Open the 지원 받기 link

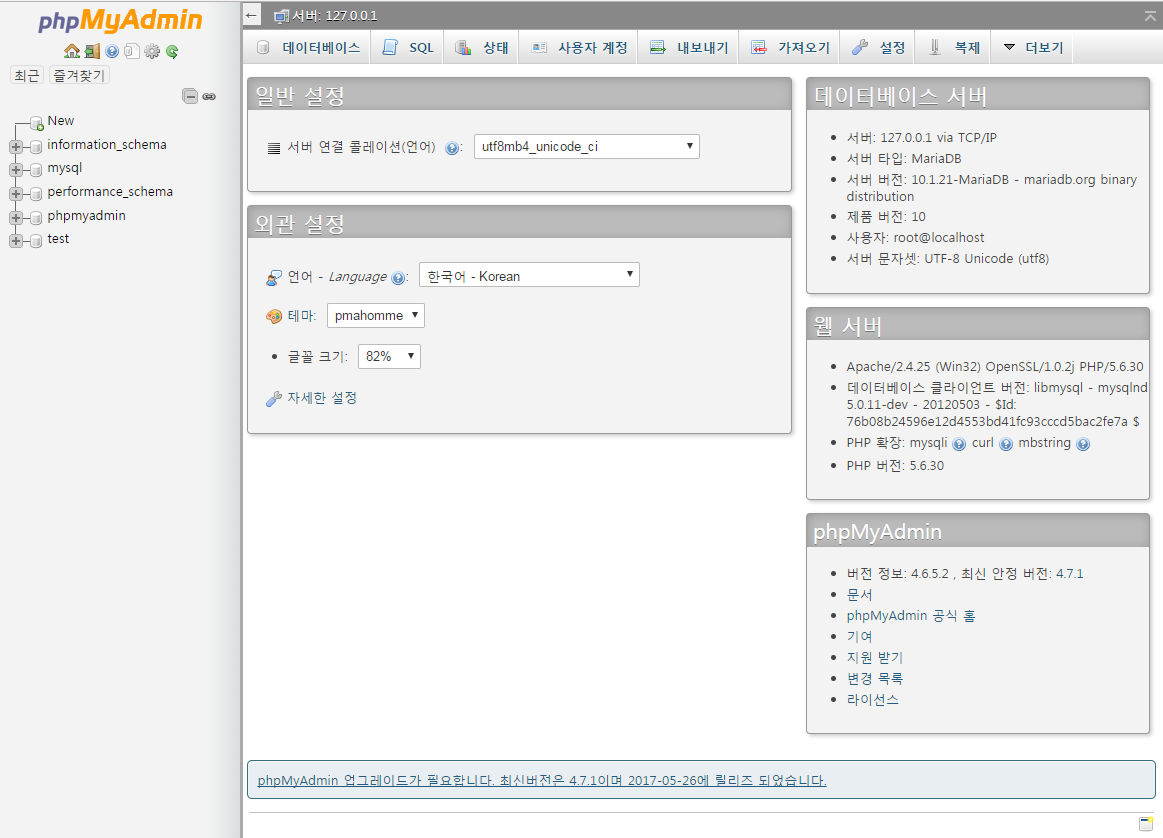tap(874, 657)
